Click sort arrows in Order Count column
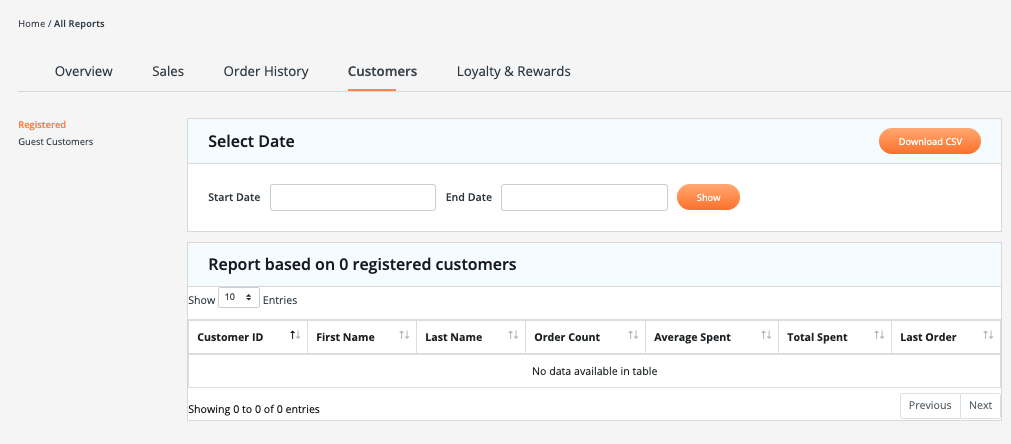The height and width of the screenshot is (444, 1011). pyautogui.click(x=633, y=335)
